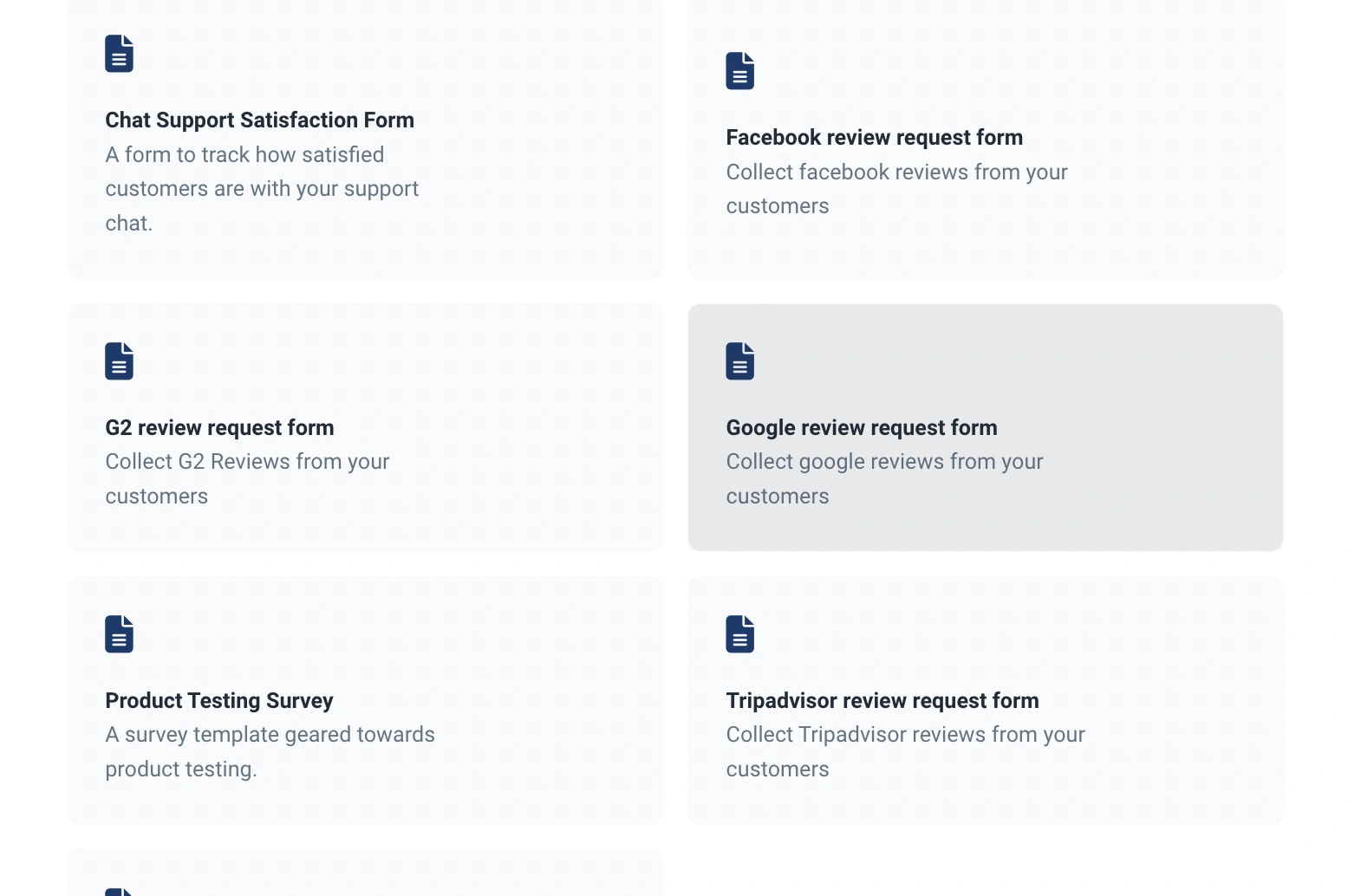Click 'Collect G2 Reviews from your customers' text
This screenshot has height=896, width=1361.
coord(247,479)
